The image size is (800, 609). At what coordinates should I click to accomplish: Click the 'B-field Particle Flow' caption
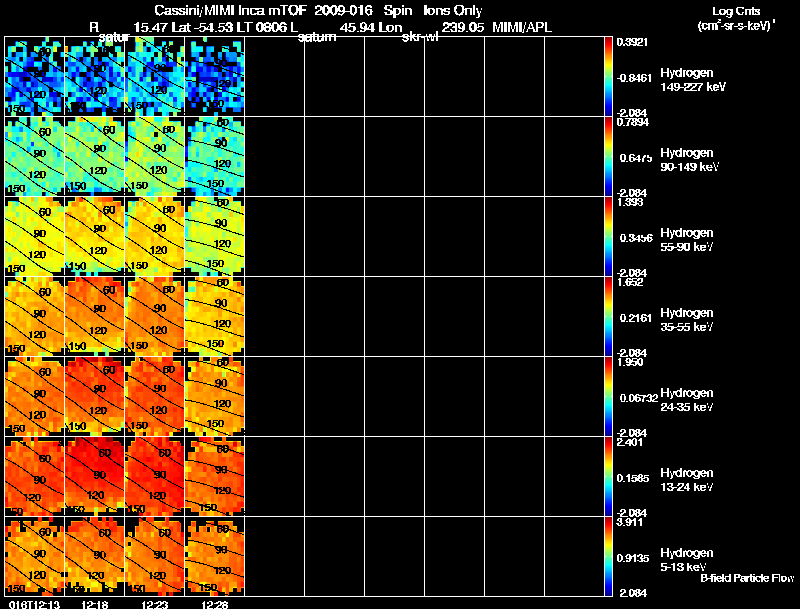pos(747,578)
